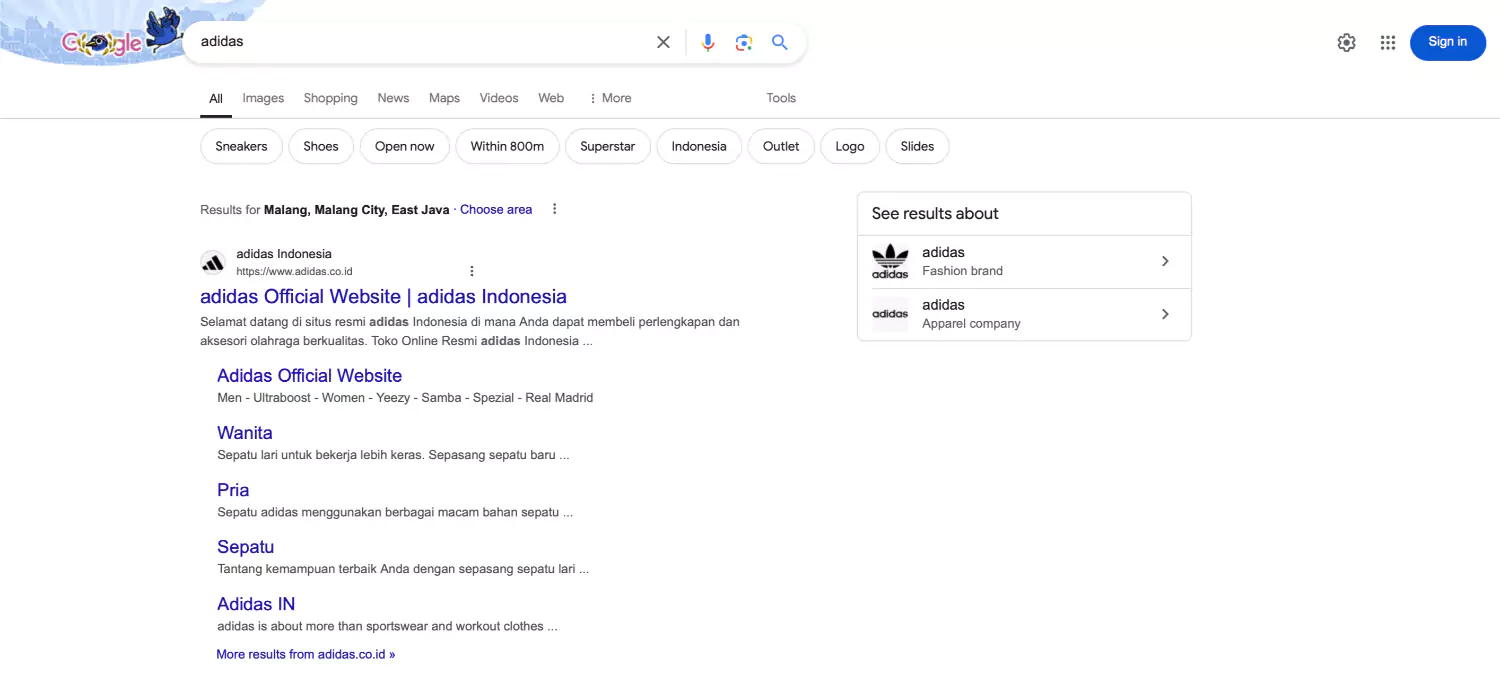The width and height of the screenshot is (1500, 684).
Task: Start voice search with microphone icon
Action: (708, 42)
